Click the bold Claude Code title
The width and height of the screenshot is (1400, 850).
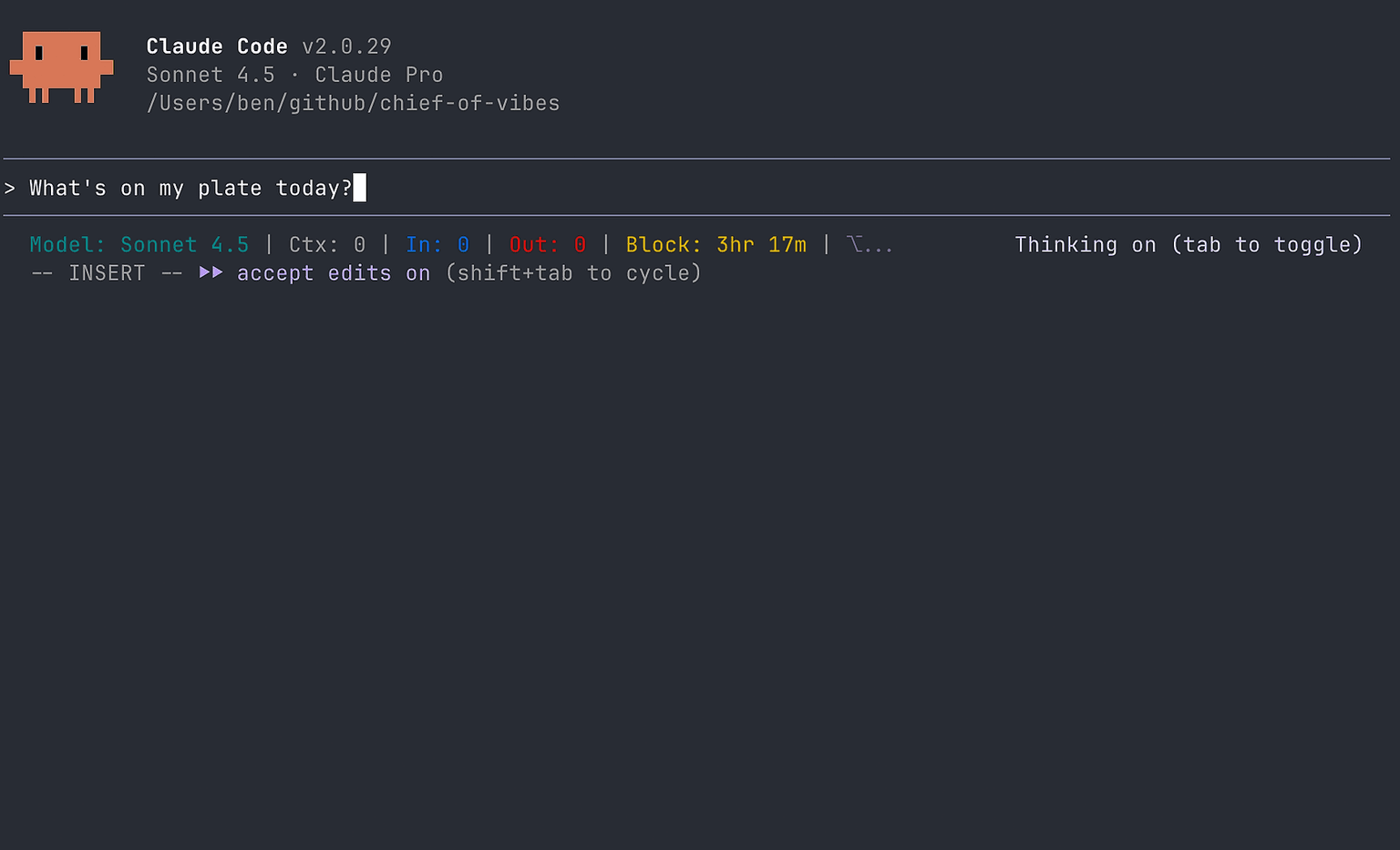point(217,46)
